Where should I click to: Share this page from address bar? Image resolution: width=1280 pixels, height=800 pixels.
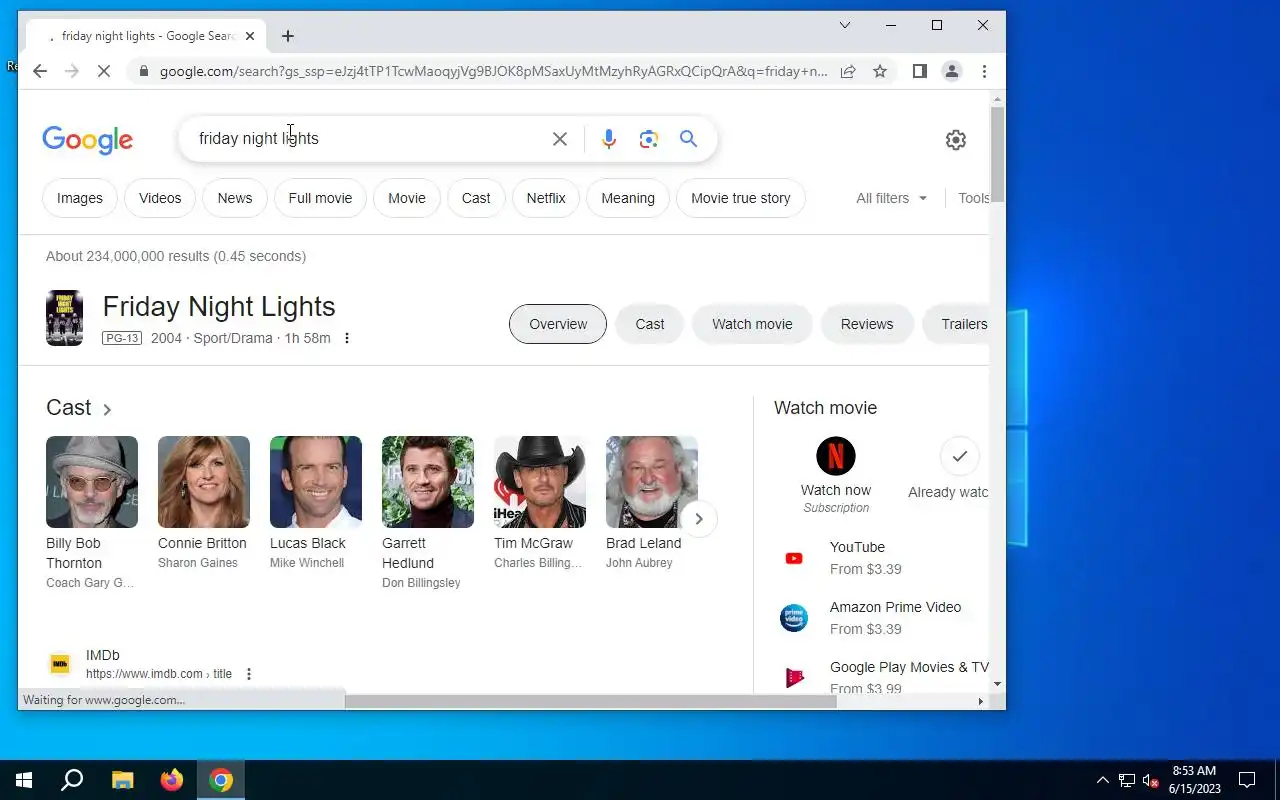click(x=848, y=71)
